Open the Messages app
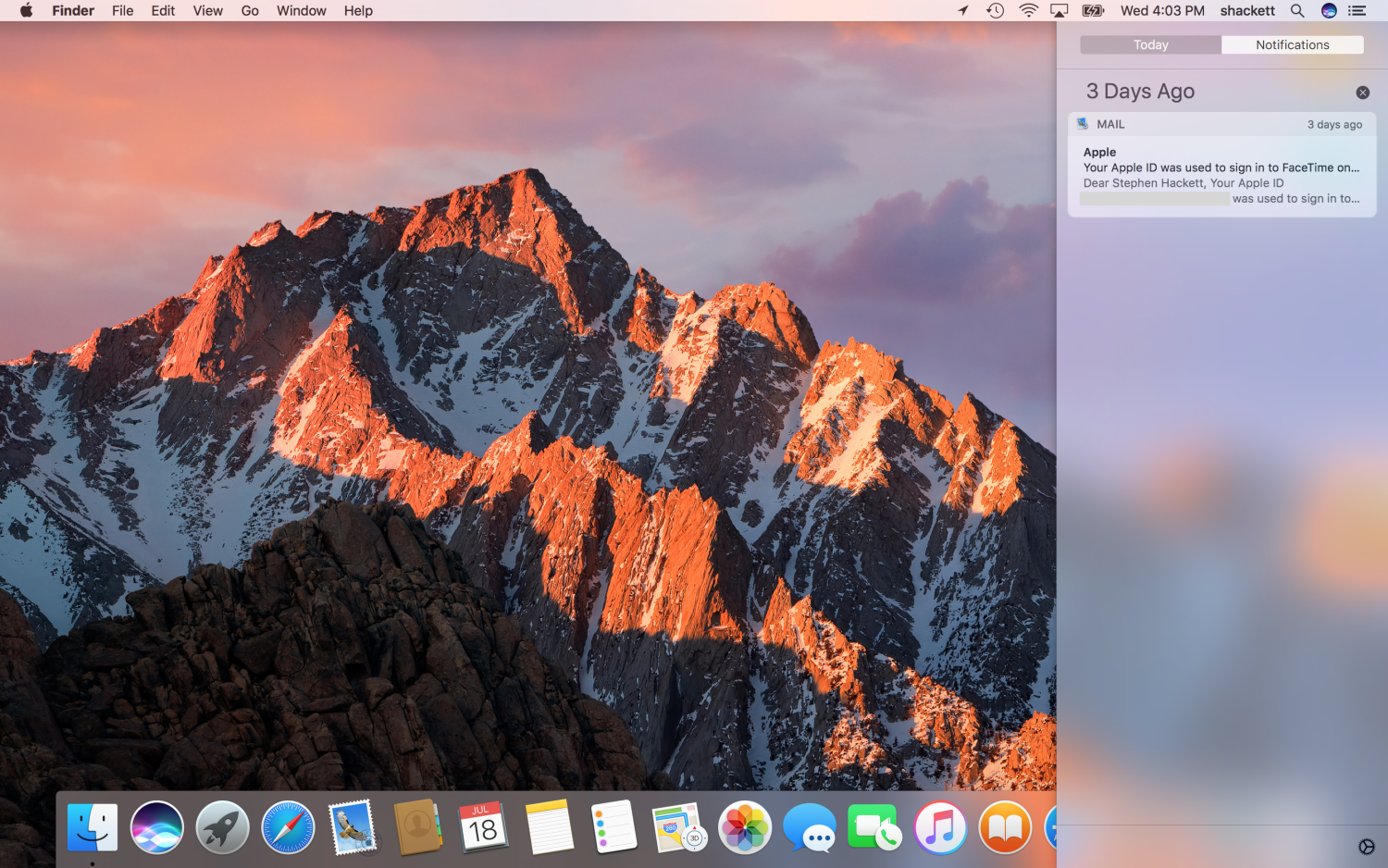The width and height of the screenshot is (1388, 868). [x=809, y=826]
